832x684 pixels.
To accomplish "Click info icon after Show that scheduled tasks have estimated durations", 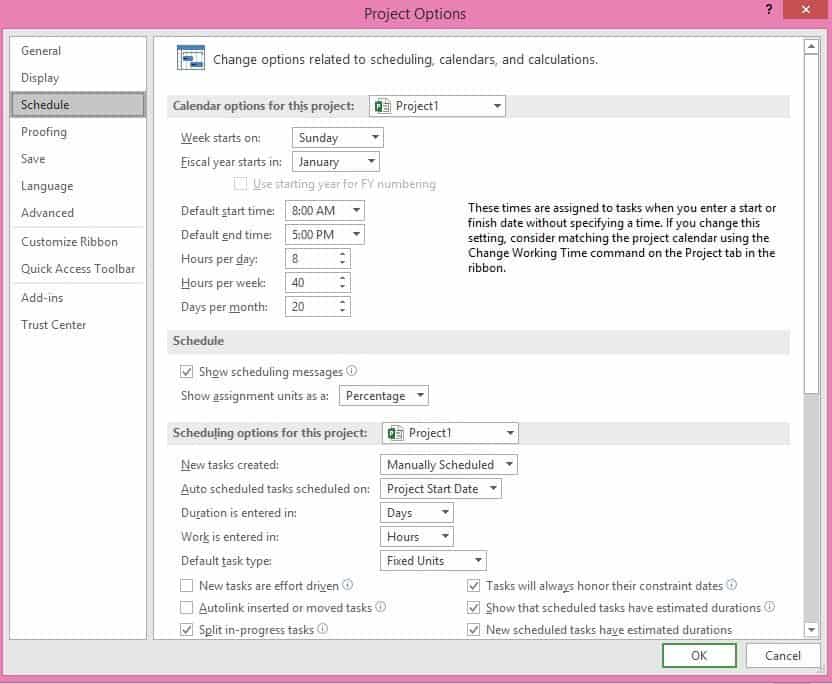I will click(769, 607).
